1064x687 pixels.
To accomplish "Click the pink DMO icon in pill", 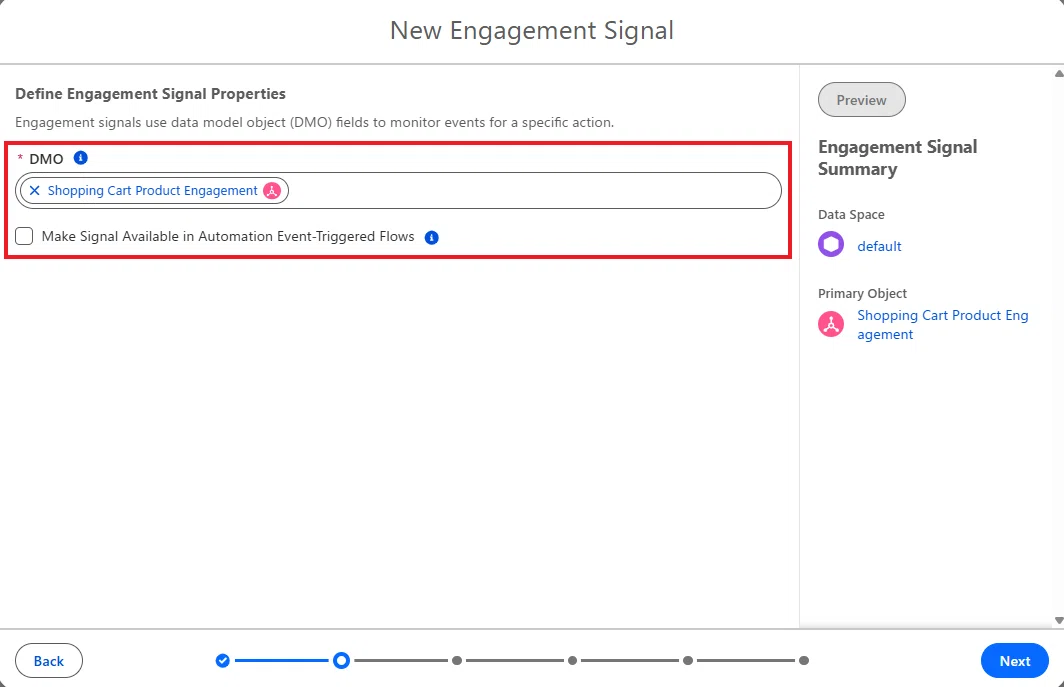I will point(272,191).
